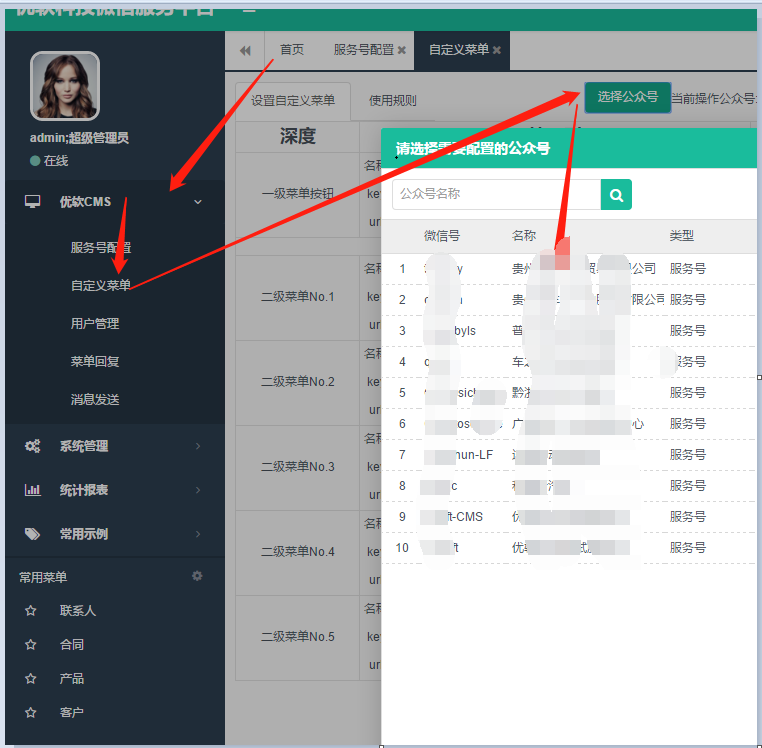Image resolution: width=762 pixels, height=748 pixels.
Task: Select row 3 with ID ending byls
Action: click(x=570, y=331)
